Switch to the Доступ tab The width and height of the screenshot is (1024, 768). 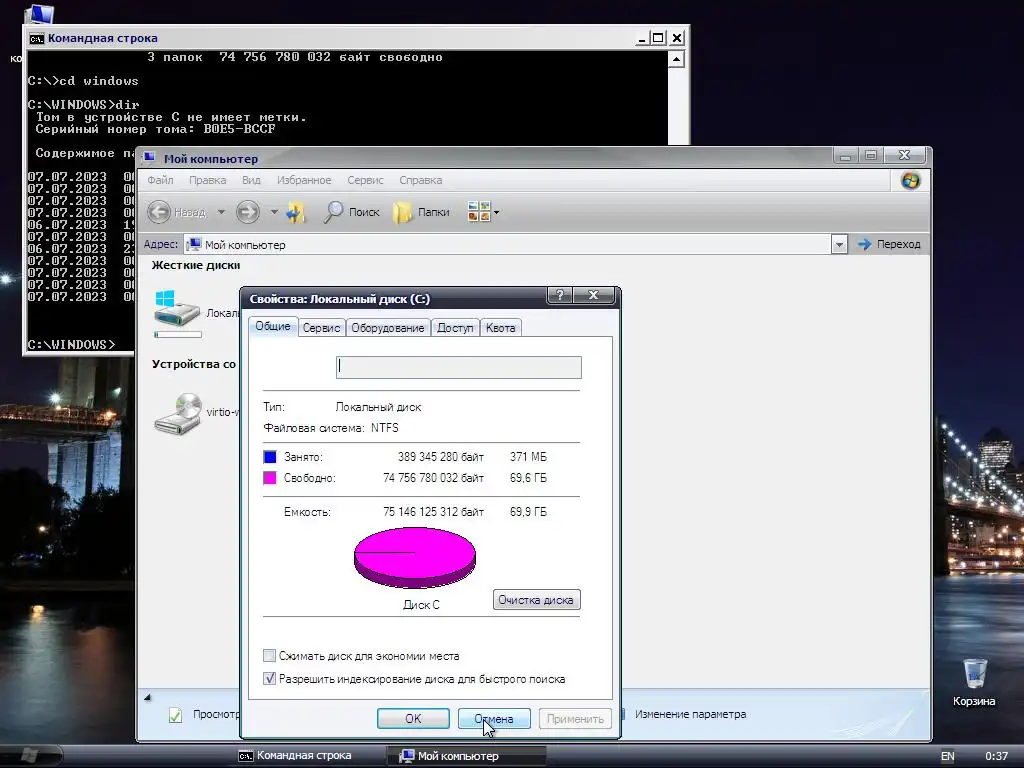tap(455, 328)
